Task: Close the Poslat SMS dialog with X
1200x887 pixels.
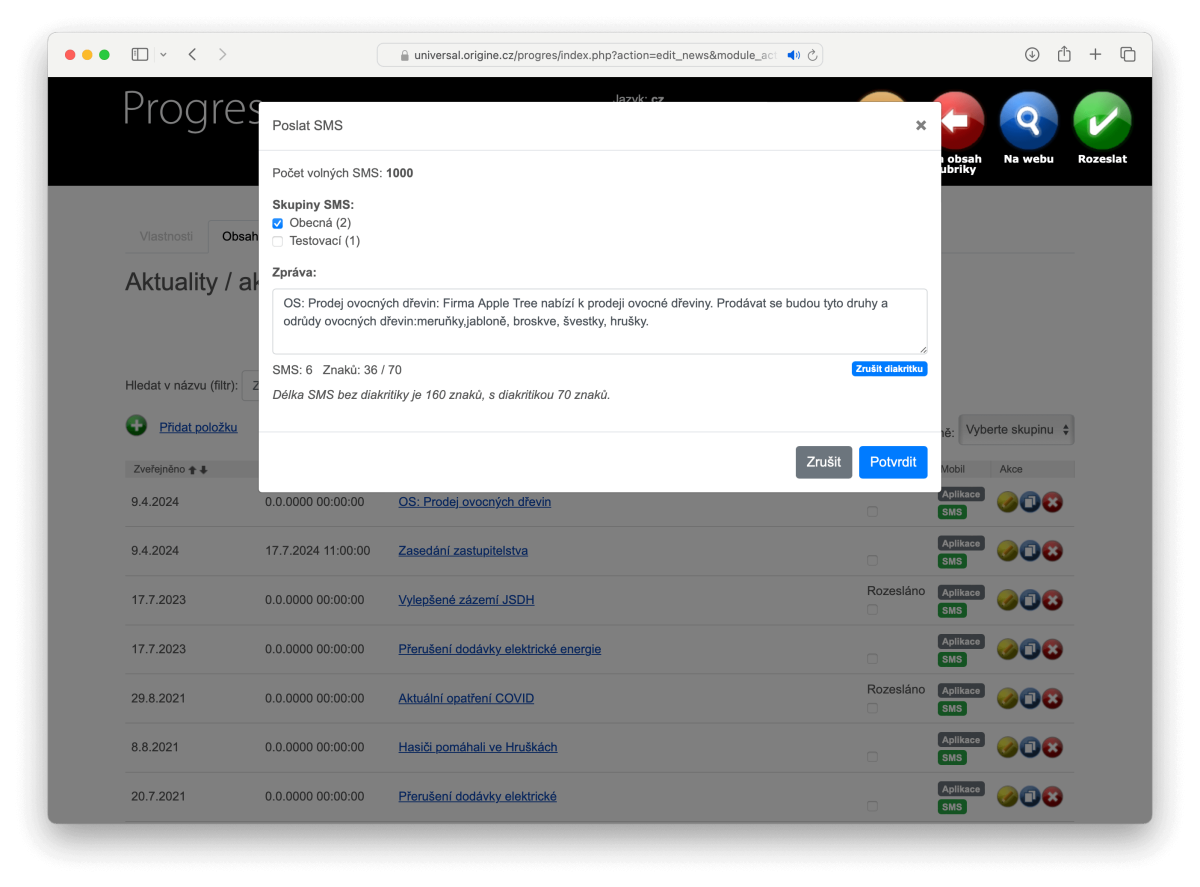Action: (920, 125)
